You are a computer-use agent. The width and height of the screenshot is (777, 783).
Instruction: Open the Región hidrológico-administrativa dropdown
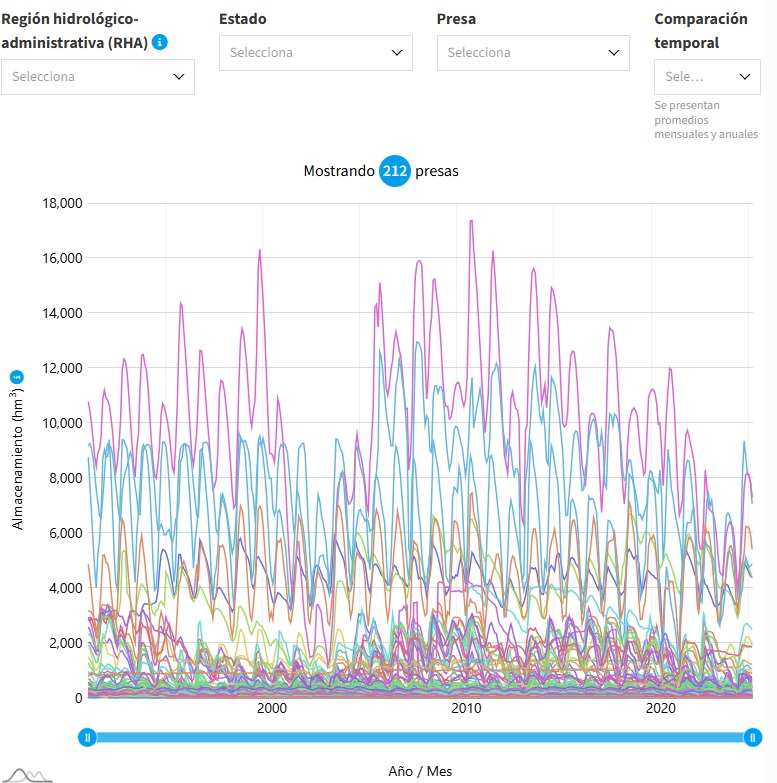pyautogui.click(x=98, y=76)
